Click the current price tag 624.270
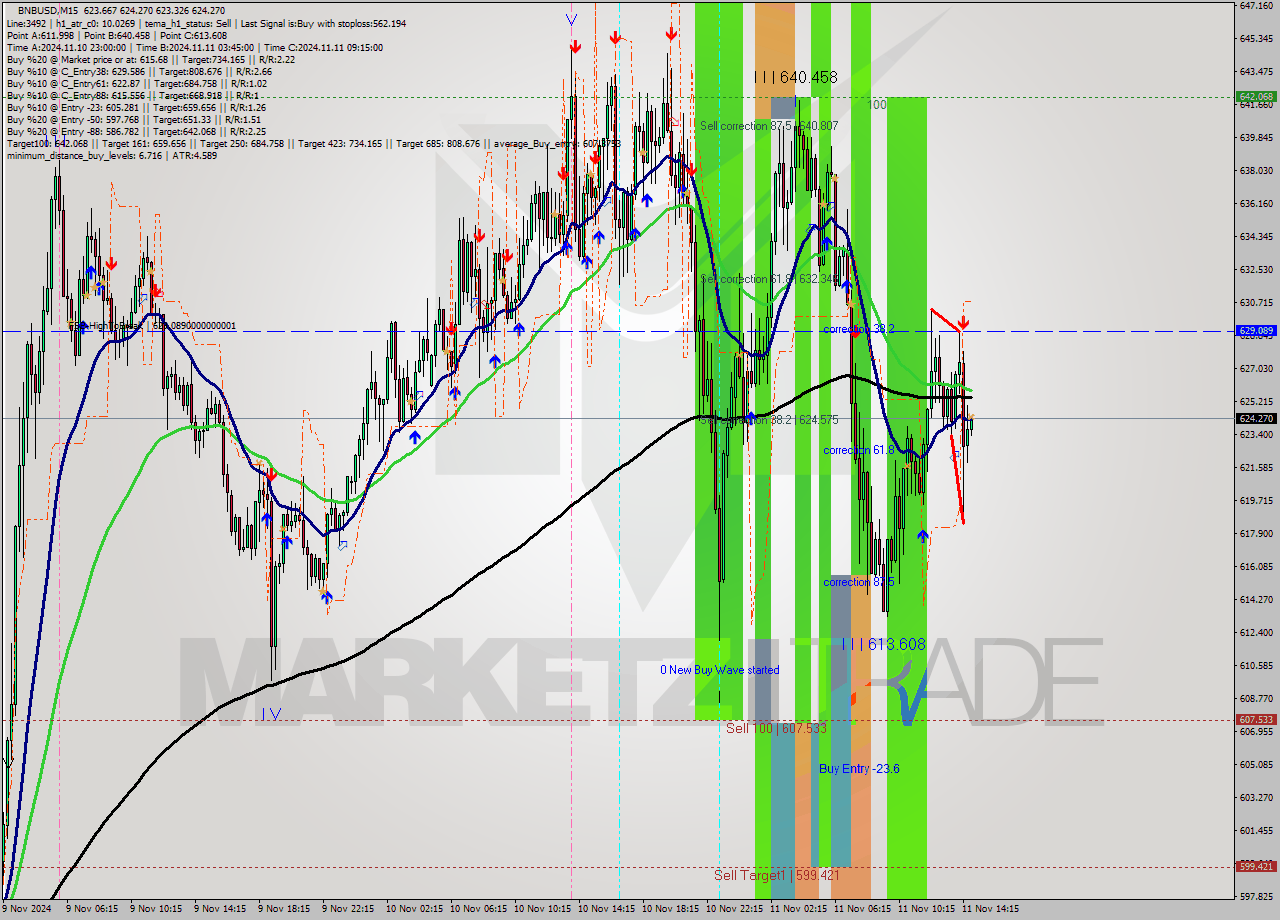This screenshot has height=920, width=1280. coord(1256,419)
